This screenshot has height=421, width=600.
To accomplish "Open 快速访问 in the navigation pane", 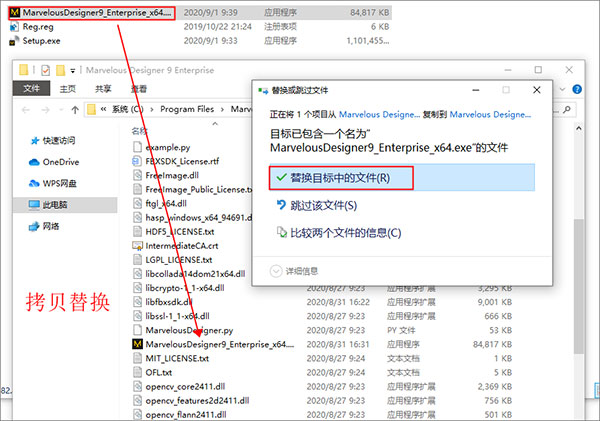I will coord(59,140).
